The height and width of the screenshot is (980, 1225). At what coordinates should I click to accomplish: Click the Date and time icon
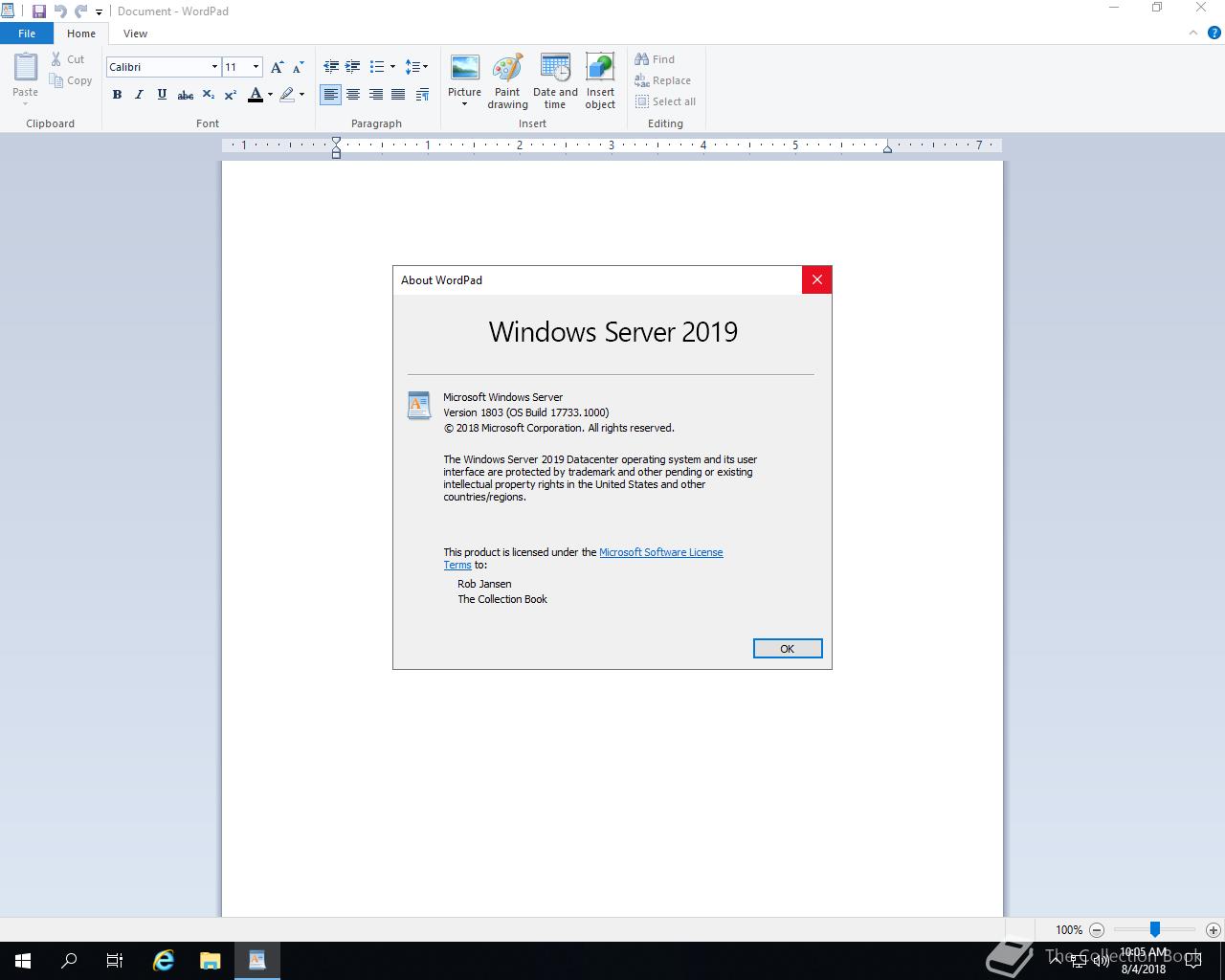pyautogui.click(x=555, y=81)
